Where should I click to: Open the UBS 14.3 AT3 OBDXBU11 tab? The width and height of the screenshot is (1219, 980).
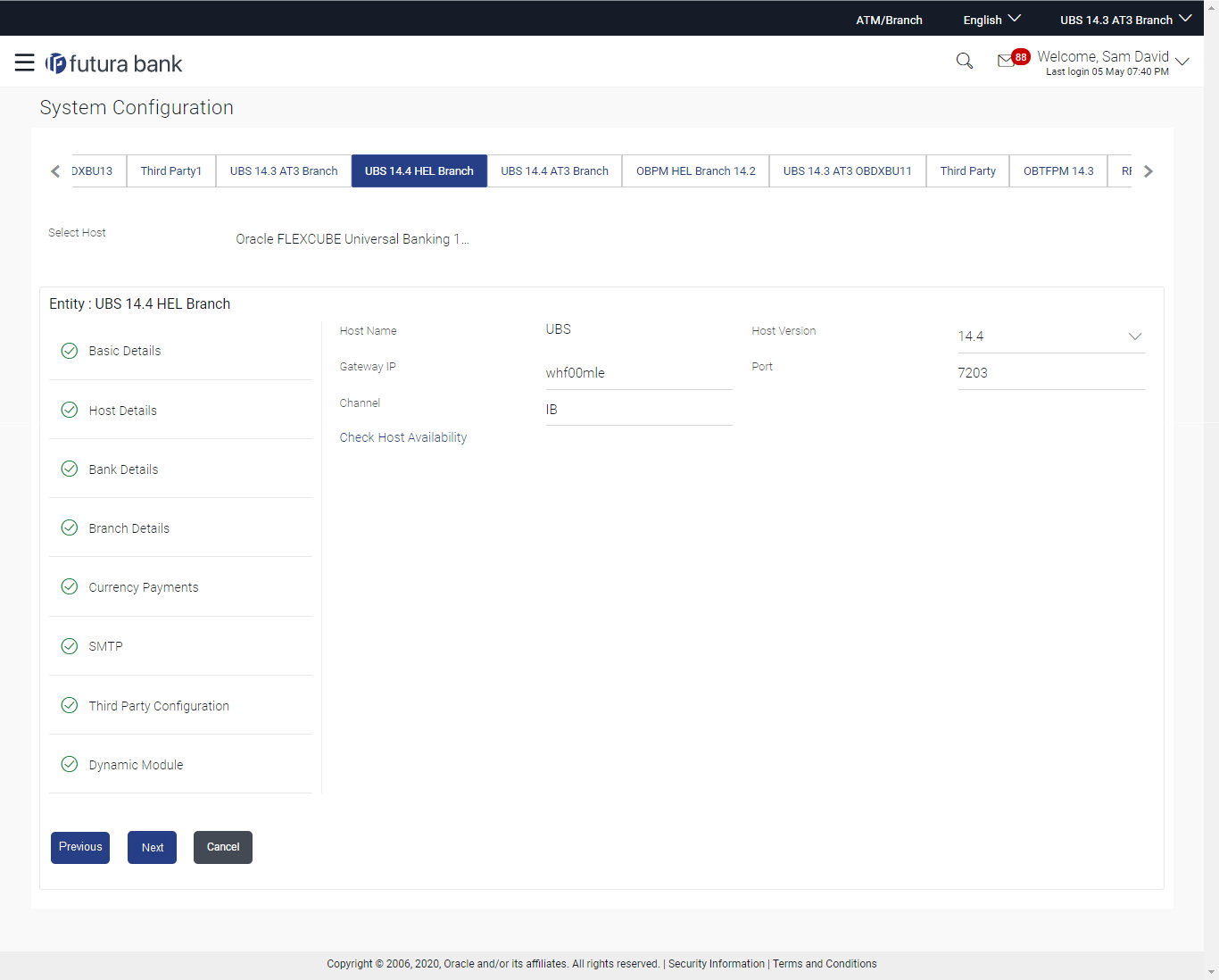tap(848, 170)
